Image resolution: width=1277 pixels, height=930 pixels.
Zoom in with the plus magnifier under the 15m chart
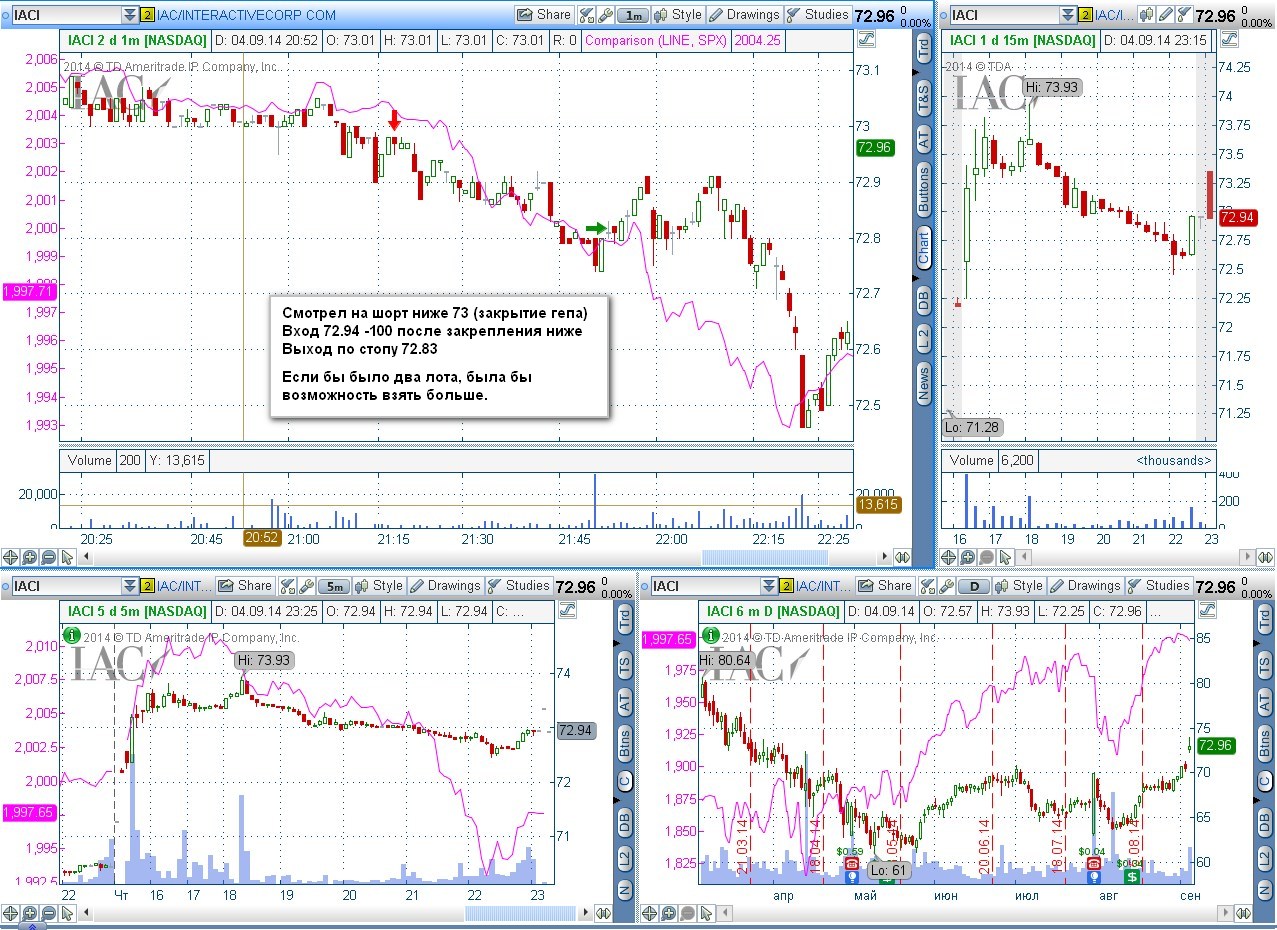[968, 557]
